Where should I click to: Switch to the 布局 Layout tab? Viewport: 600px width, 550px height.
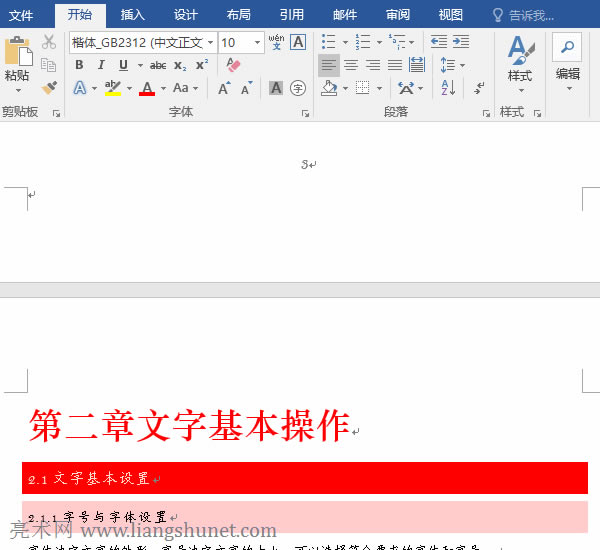pyautogui.click(x=239, y=15)
